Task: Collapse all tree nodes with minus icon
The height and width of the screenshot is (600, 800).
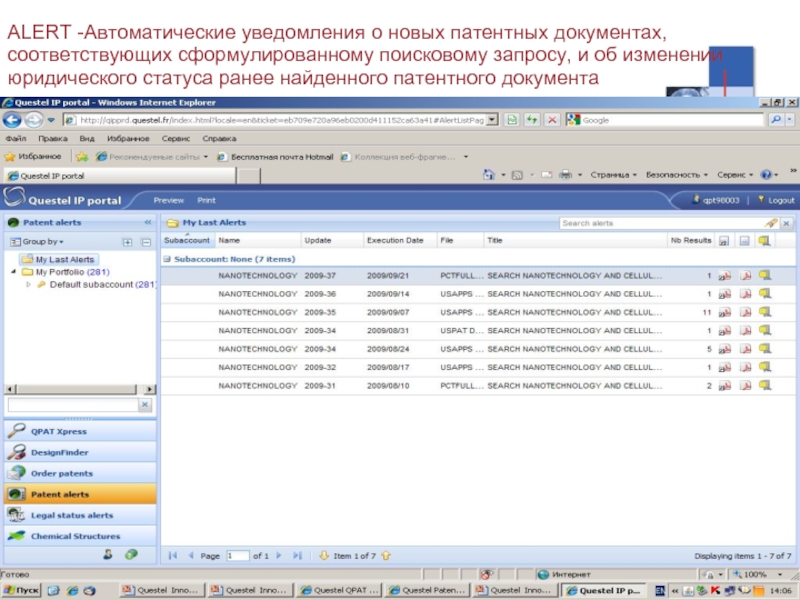Action: [x=145, y=242]
